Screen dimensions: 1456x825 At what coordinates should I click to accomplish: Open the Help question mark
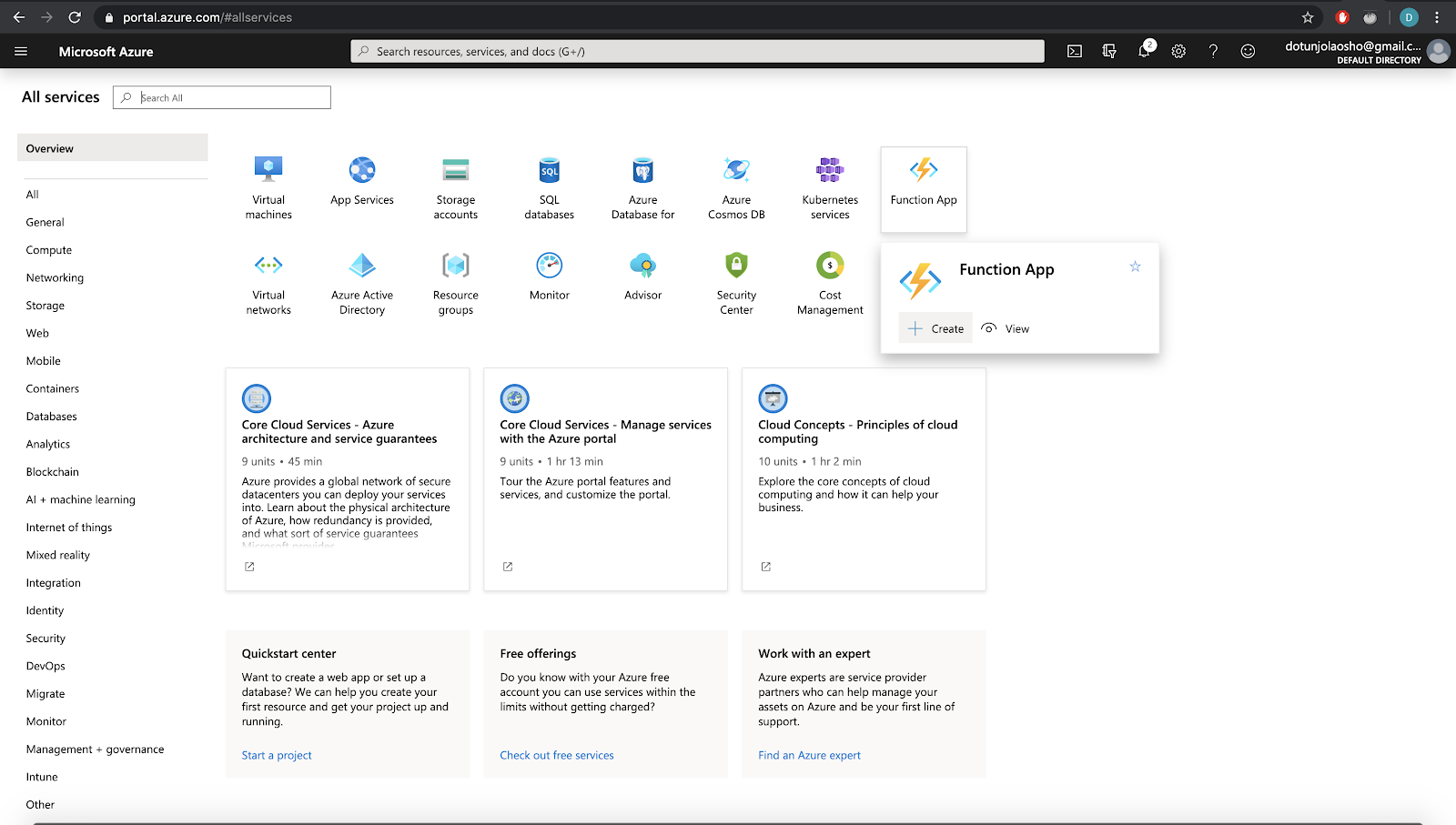[x=1213, y=52]
